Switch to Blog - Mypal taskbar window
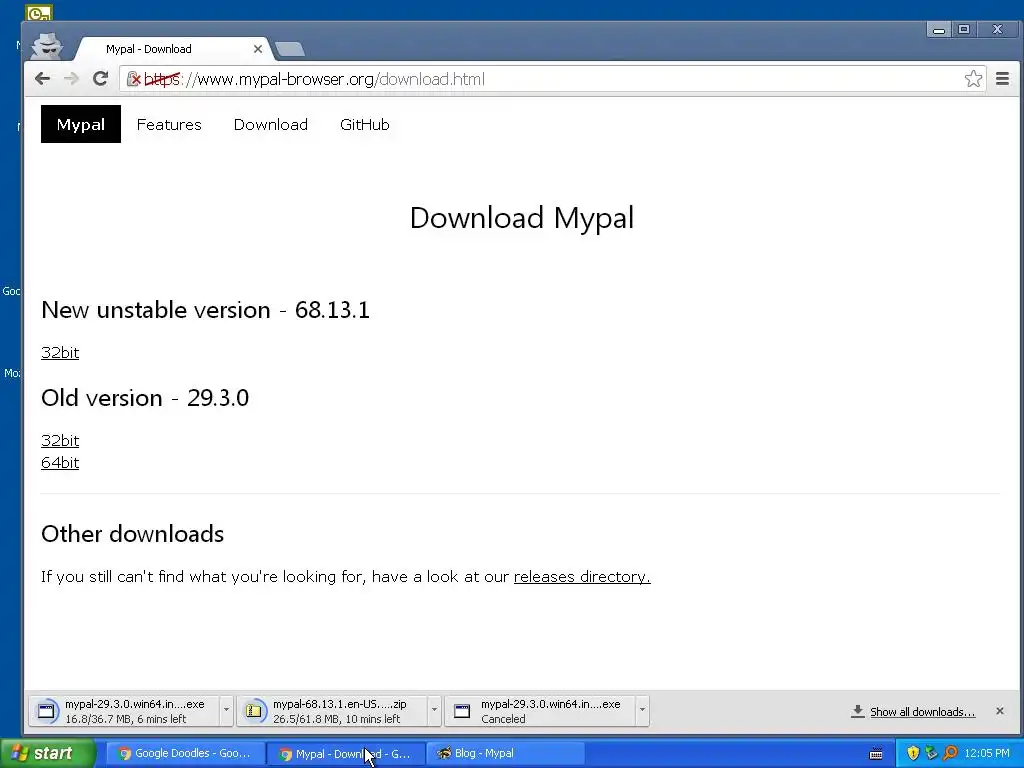Viewport: 1024px width, 768px height. 505,754
